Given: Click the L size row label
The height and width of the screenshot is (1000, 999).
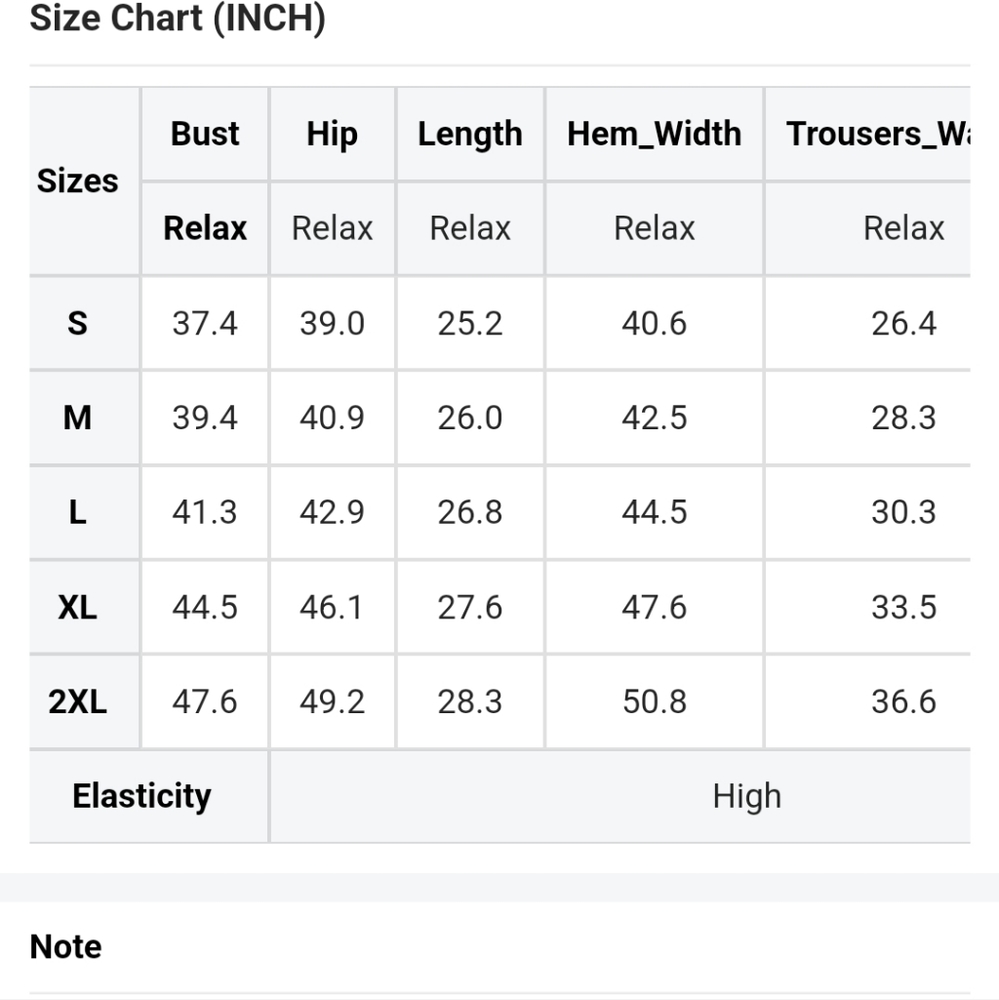Looking at the screenshot, I should [78, 512].
